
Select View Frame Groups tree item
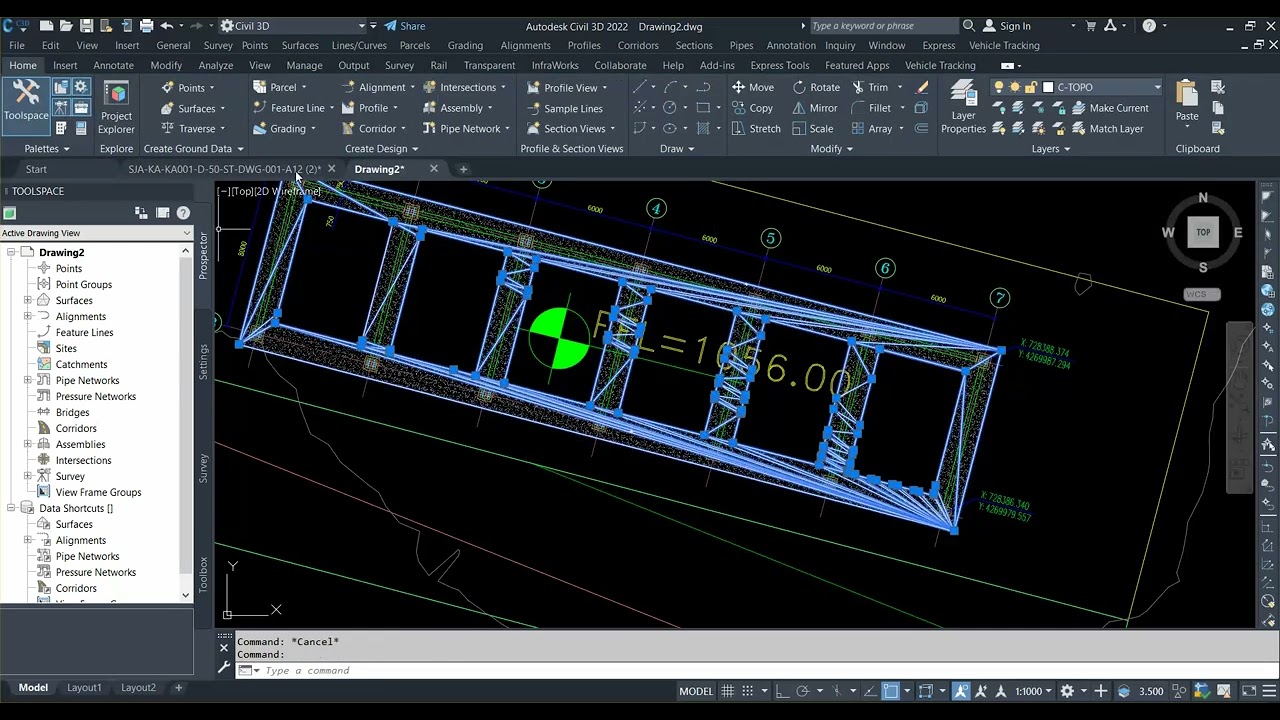tap(98, 492)
